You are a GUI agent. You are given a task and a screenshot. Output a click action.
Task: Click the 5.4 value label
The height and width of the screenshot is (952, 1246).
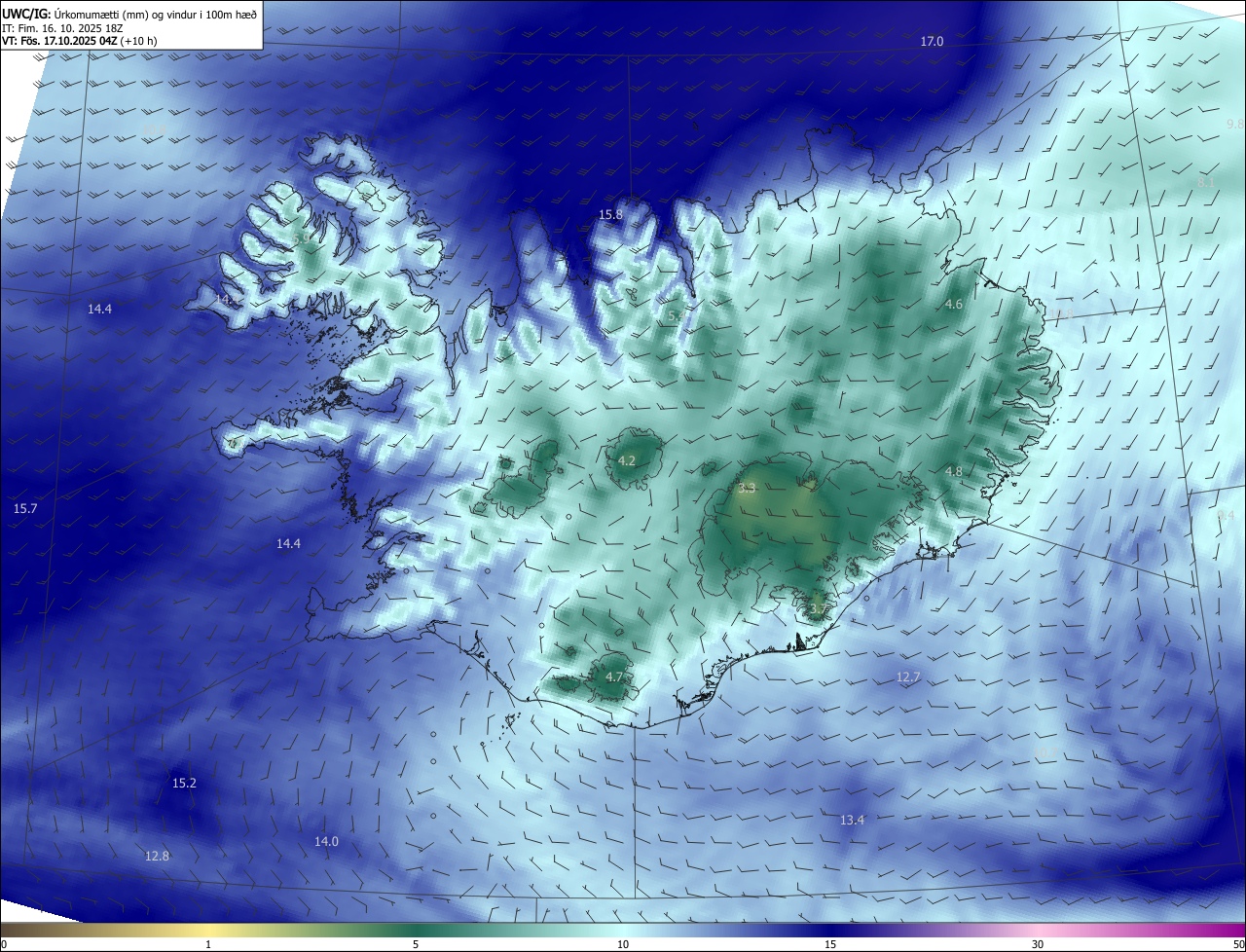click(676, 315)
